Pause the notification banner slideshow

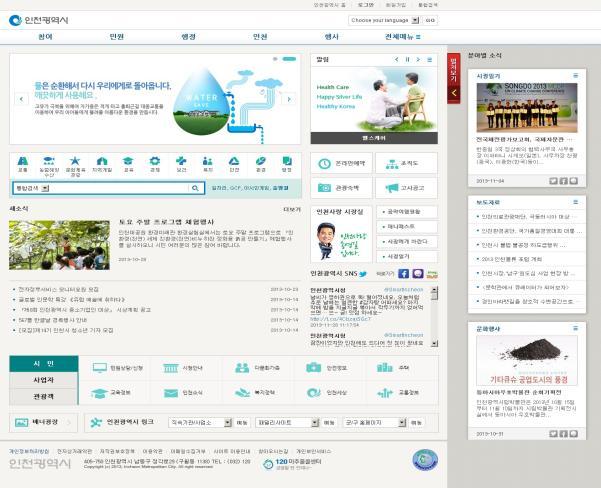(407, 59)
